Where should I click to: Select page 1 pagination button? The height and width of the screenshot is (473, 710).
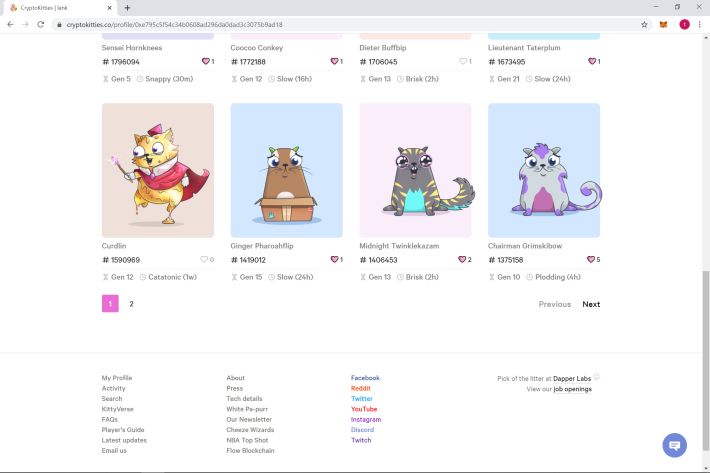(110, 304)
